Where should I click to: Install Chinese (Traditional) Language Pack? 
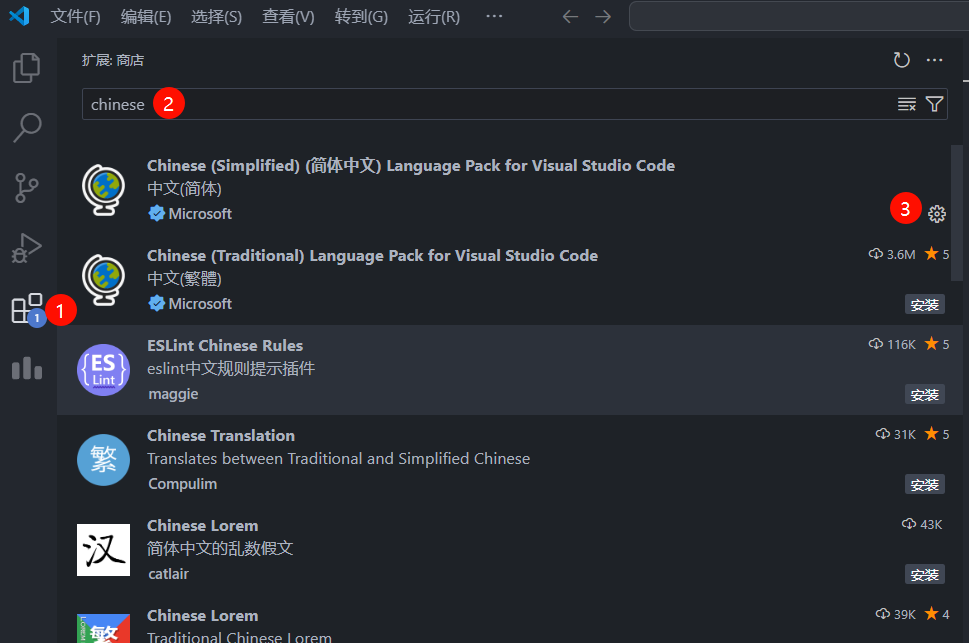[x=924, y=304]
